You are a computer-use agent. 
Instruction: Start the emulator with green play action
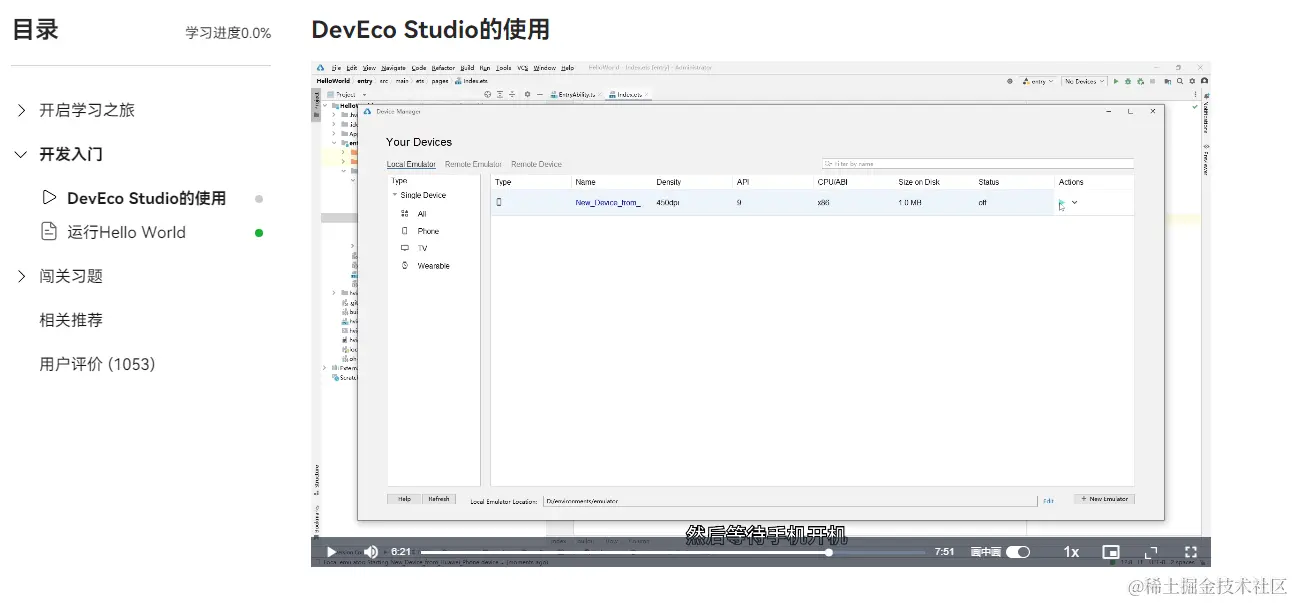click(1062, 203)
